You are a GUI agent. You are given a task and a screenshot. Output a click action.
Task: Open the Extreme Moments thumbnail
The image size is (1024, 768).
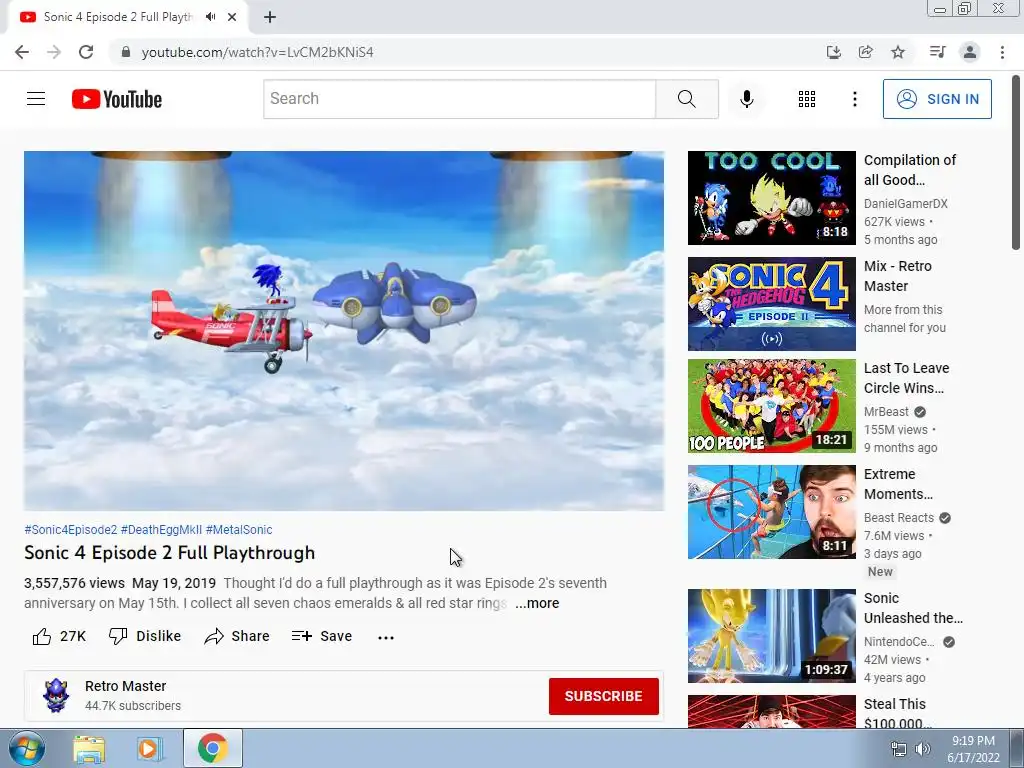pyautogui.click(x=771, y=512)
